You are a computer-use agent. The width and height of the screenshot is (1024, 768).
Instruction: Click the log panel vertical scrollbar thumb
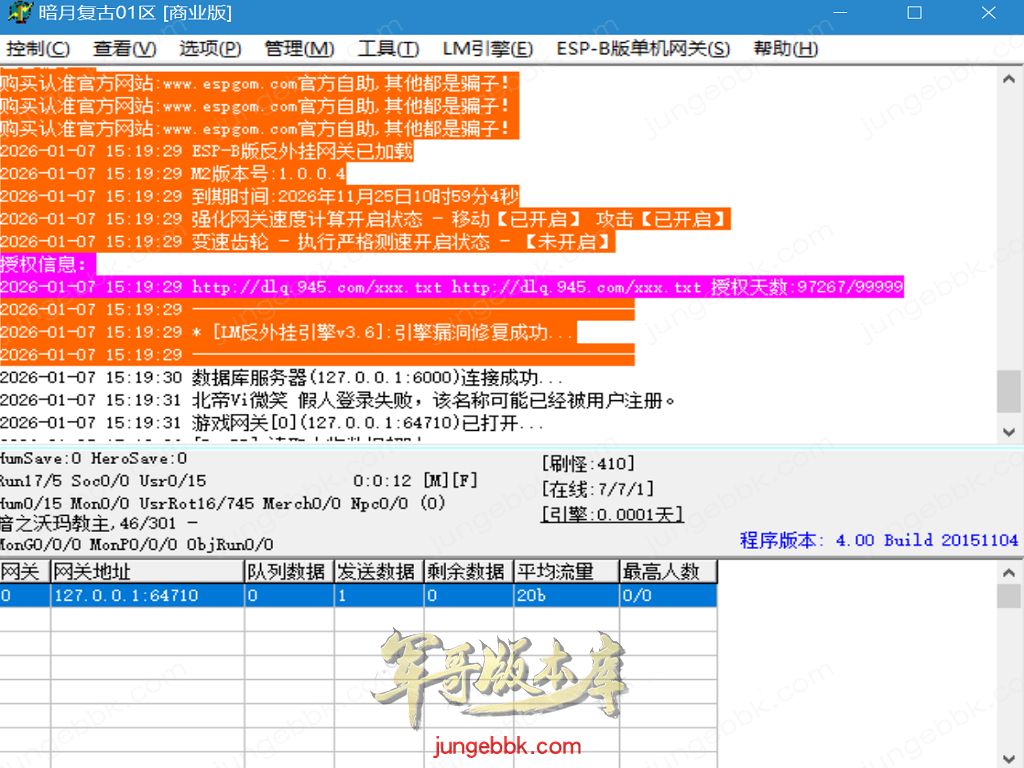point(1010,390)
